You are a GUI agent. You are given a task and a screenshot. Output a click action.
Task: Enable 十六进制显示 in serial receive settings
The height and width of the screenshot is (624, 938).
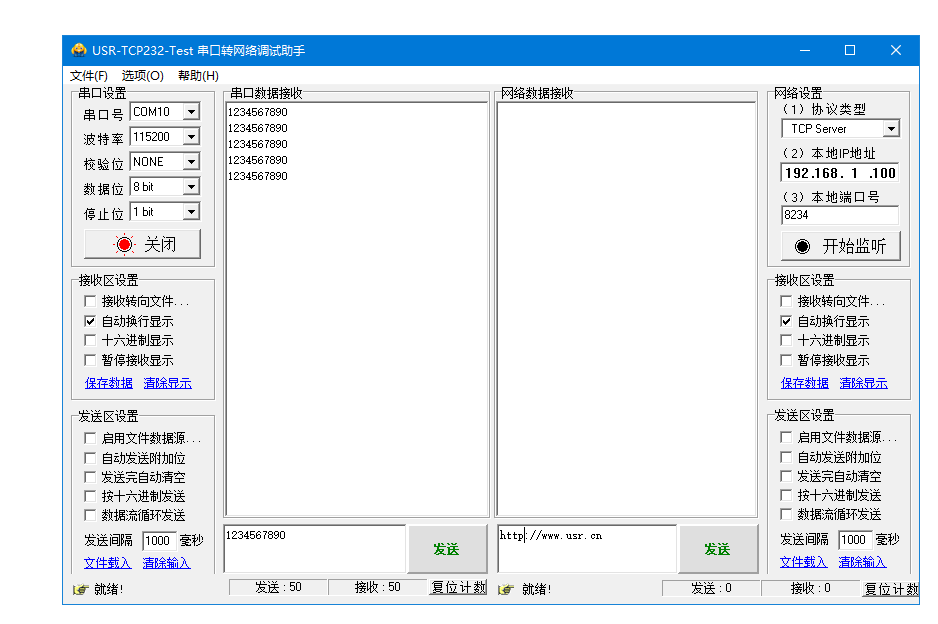91,340
